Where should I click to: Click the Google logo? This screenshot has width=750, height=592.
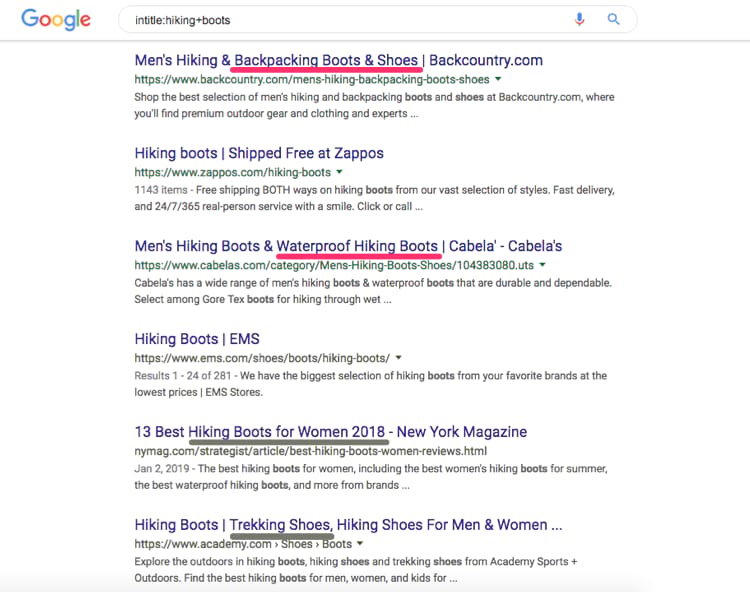pos(56,20)
